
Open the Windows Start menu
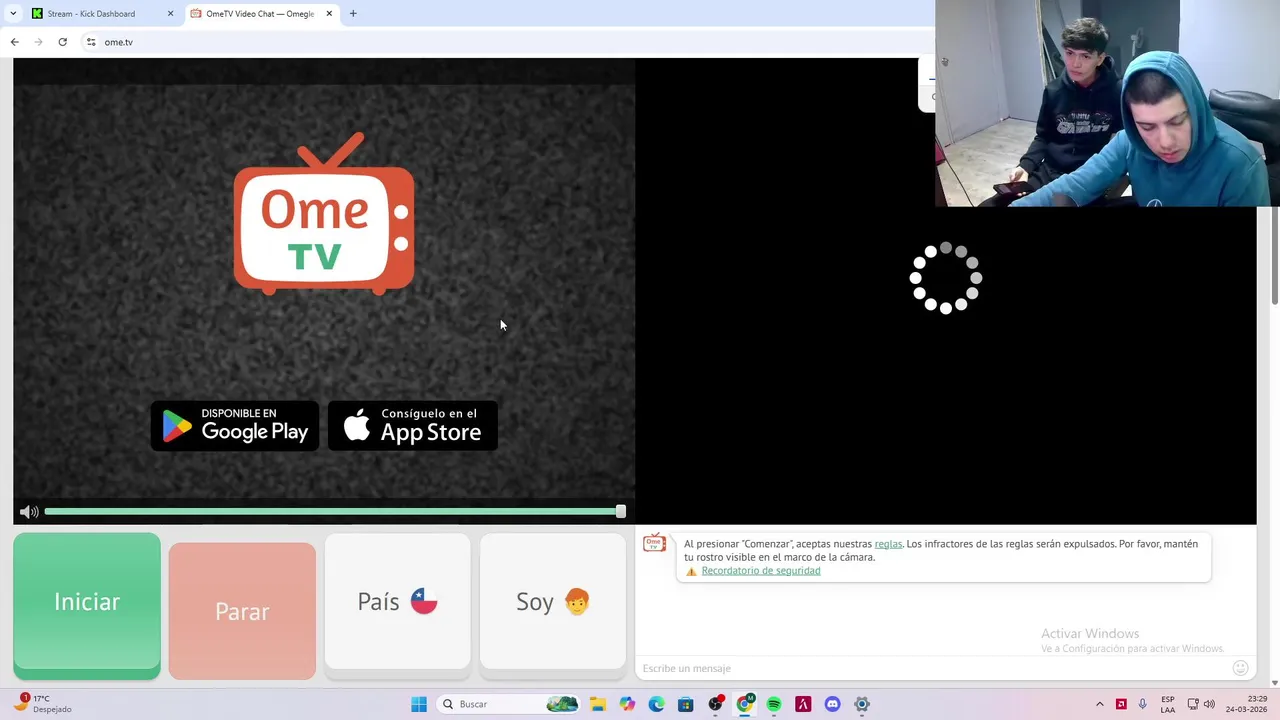click(419, 704)
